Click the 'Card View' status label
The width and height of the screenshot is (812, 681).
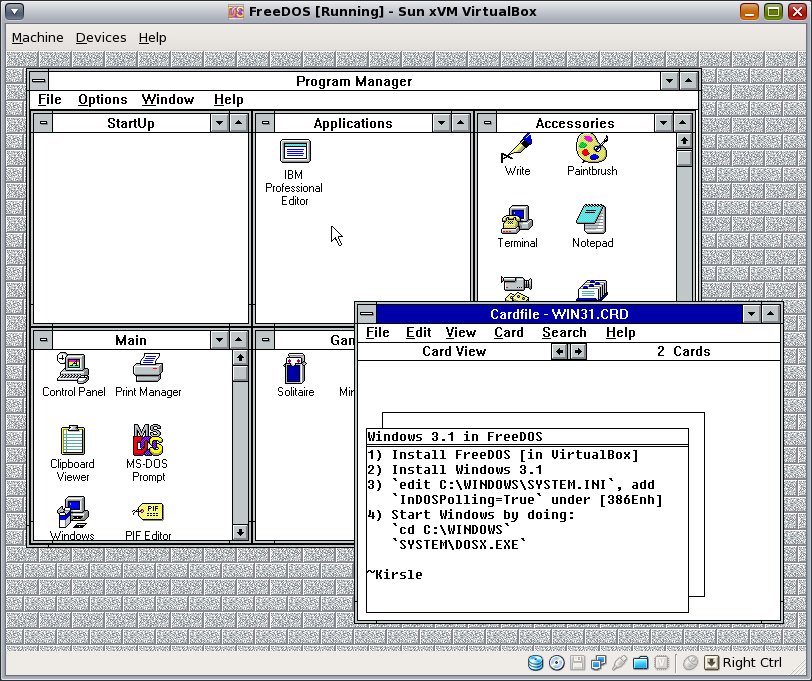[x=454, y=351]
